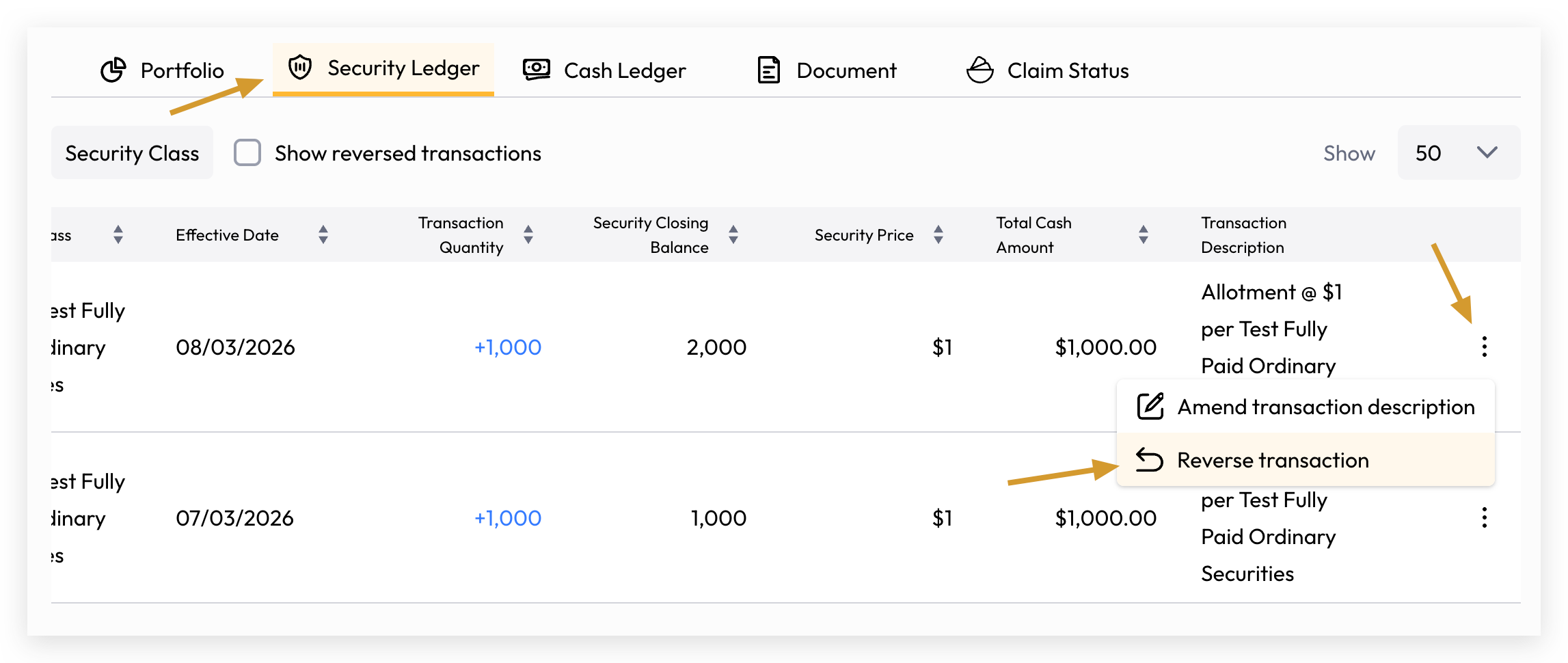Choose Reverse transaction from the menu
The width and height of the screenshot is (1568, 663).
point(1306,460)
